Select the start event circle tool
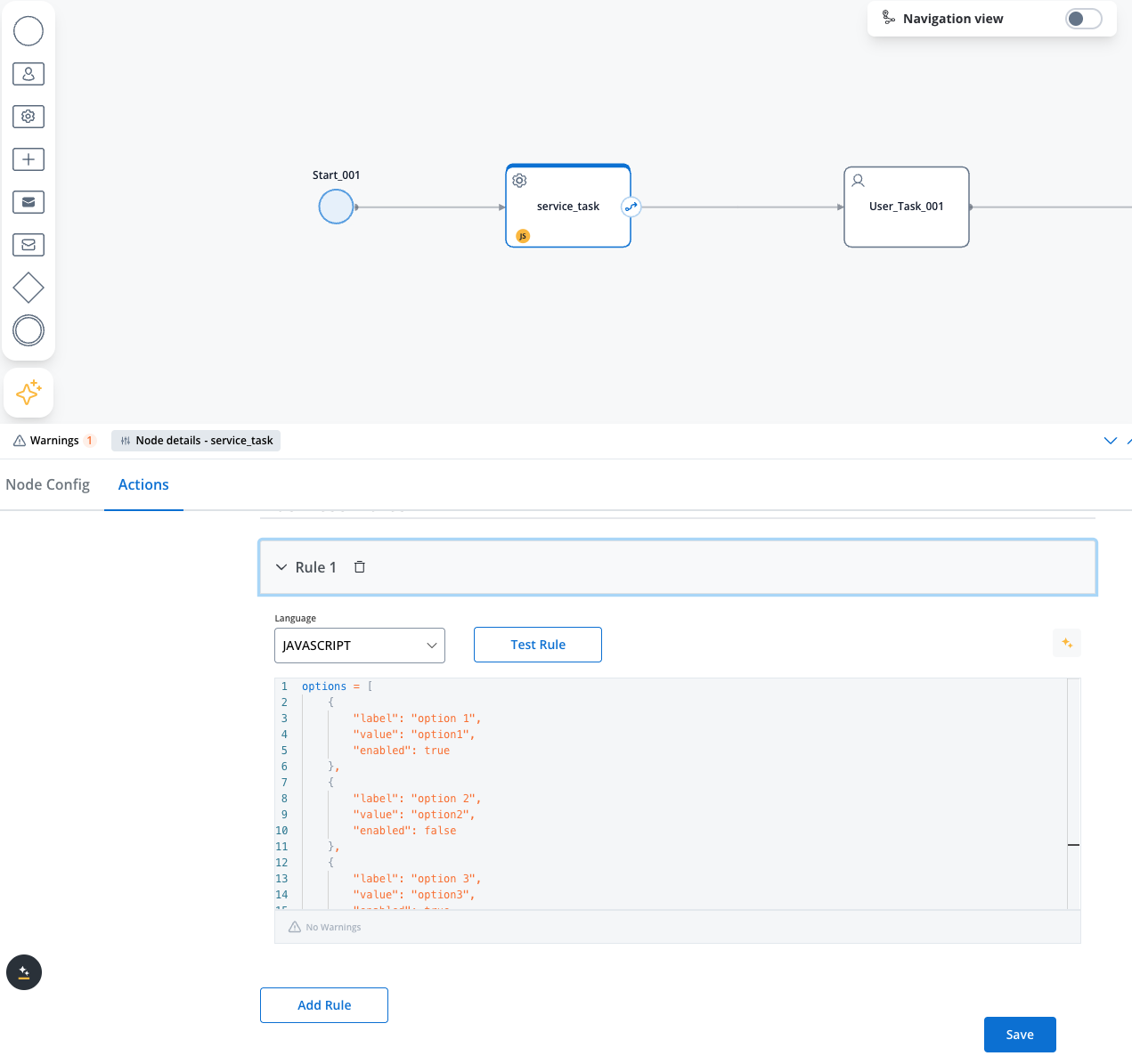Screen dimensions: 1132x1064 coord(29,31)
